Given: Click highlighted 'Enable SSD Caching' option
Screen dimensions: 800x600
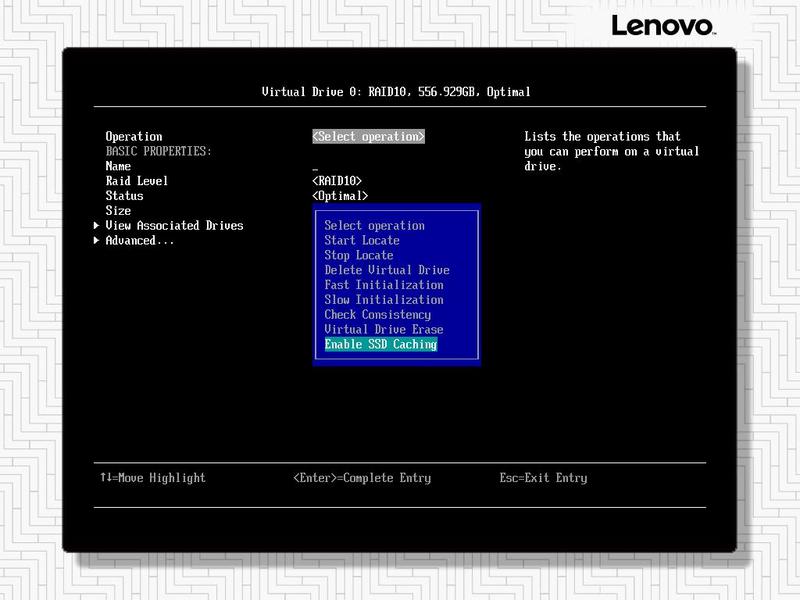Looking at the screenshot, I should pyautogui.click(x=380, y=344).
